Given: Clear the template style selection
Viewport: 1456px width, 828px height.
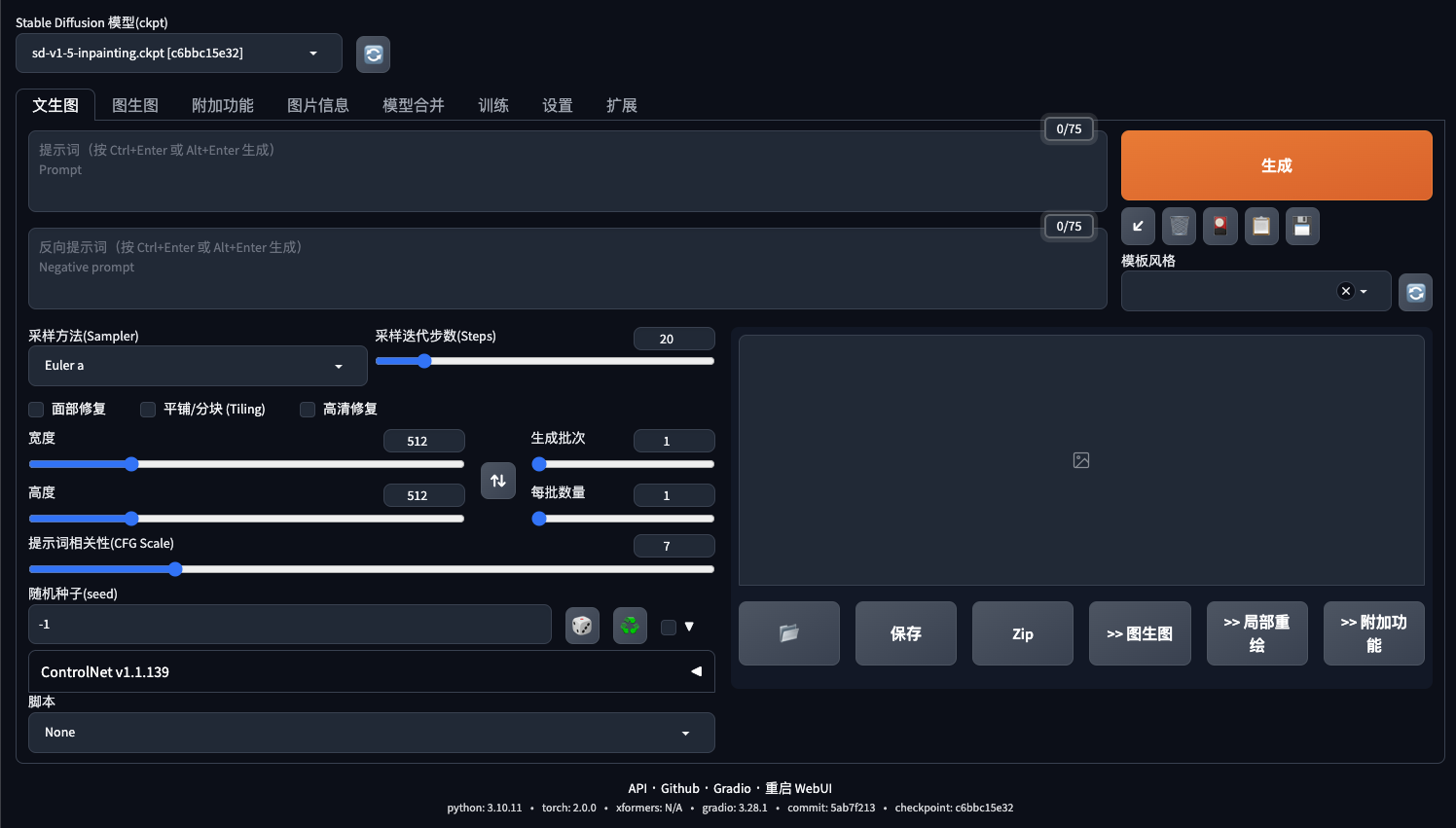Looking at the screenshot, I should (x=1346, y=291).
